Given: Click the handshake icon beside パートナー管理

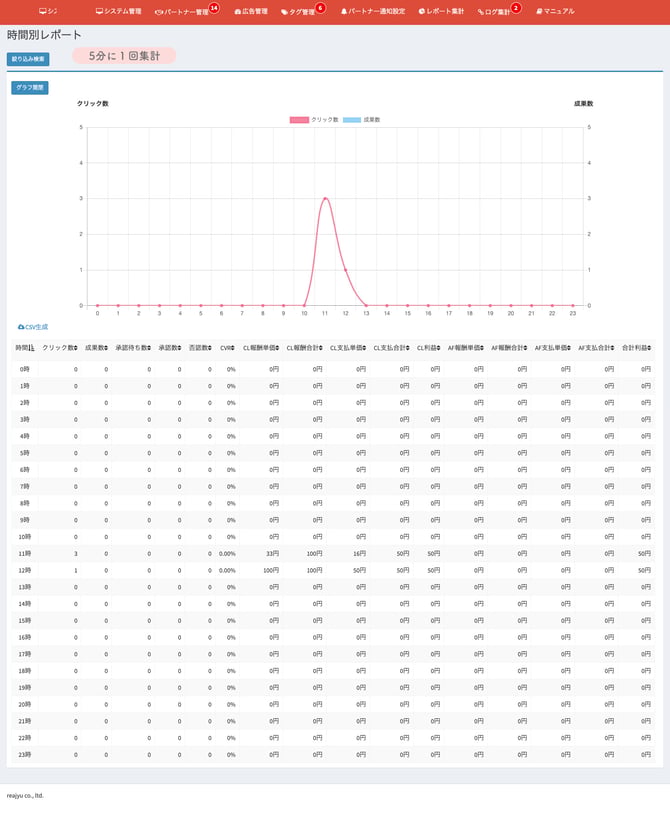Looking at the screenshot, I should pyautogui.click(x=158, y=12).
